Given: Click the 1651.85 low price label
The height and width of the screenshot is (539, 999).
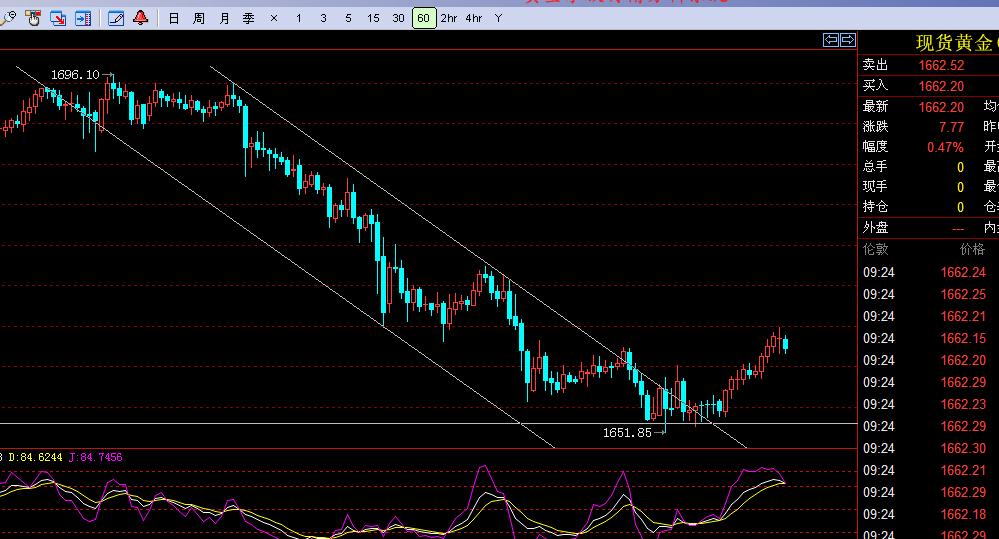Looking at the screenshot, I should (627, 433).
